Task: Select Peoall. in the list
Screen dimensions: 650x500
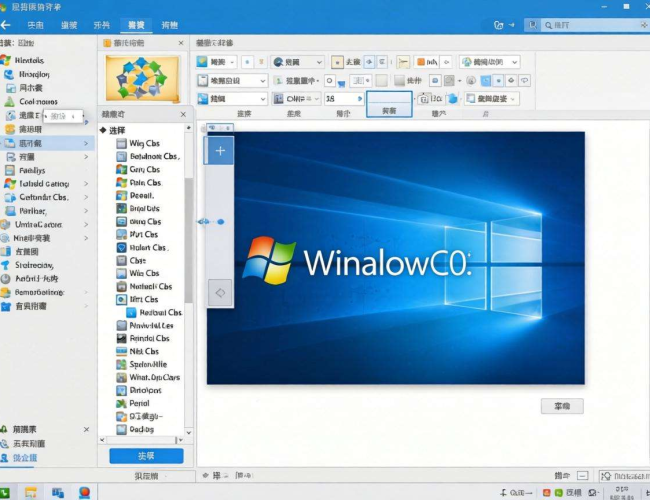Action: pos(142,195)
